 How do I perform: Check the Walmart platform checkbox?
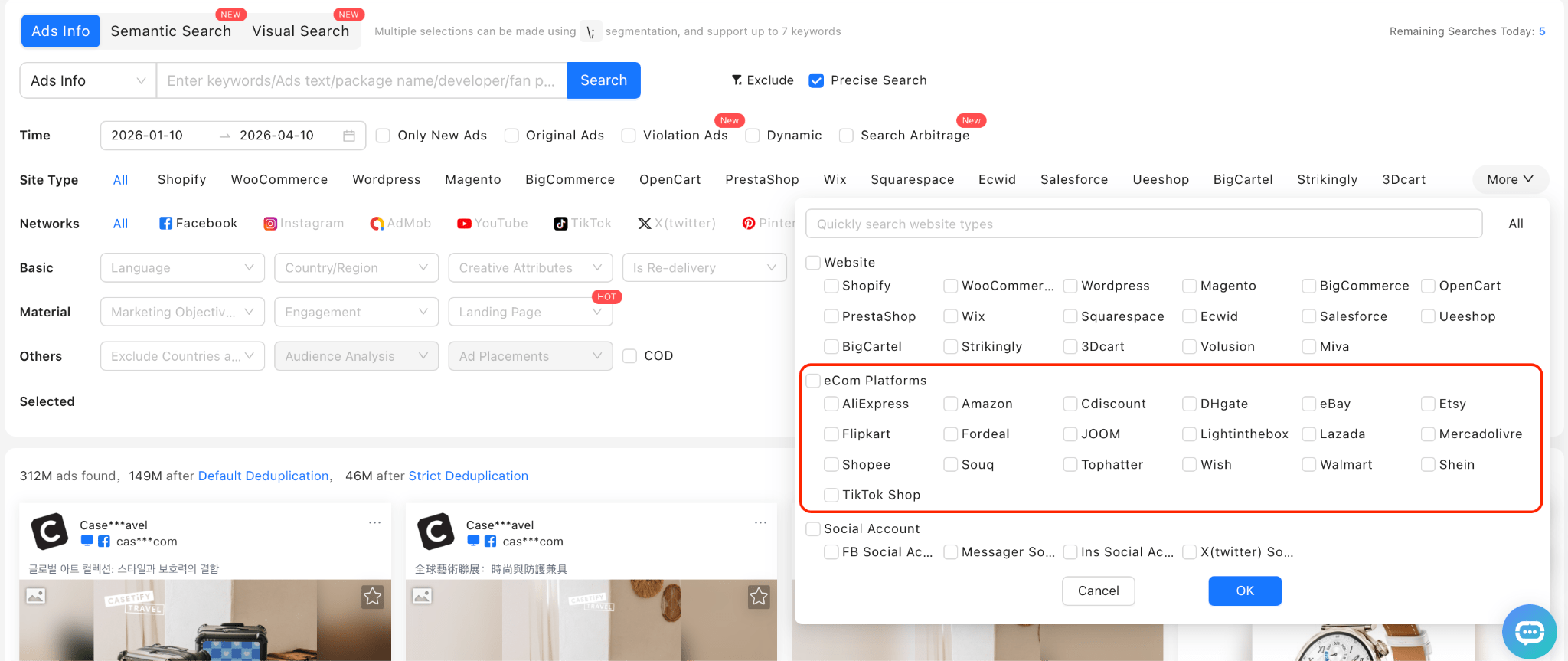(1308, 464)
